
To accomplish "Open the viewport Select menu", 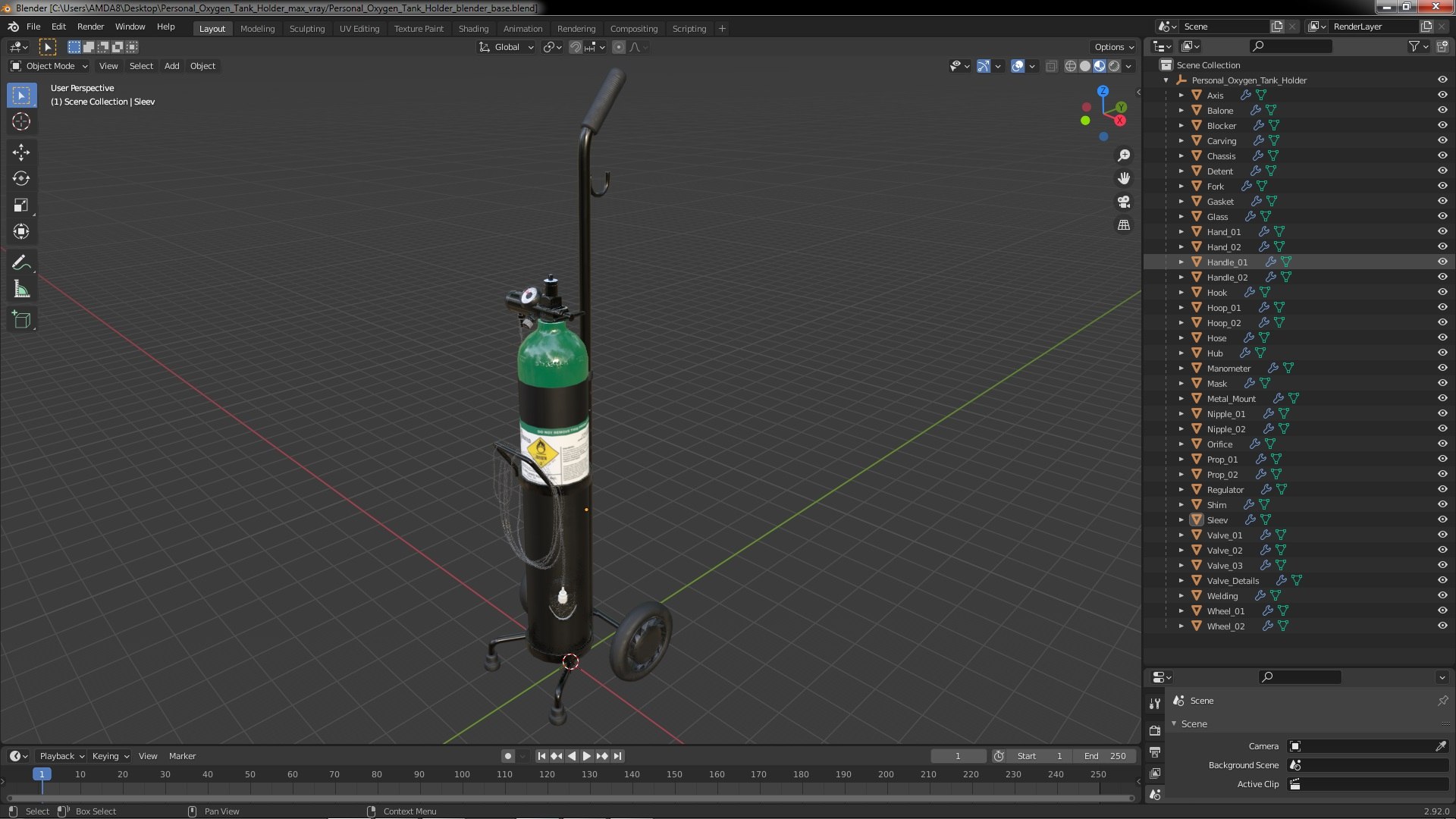I will click(x=141, y=66).
